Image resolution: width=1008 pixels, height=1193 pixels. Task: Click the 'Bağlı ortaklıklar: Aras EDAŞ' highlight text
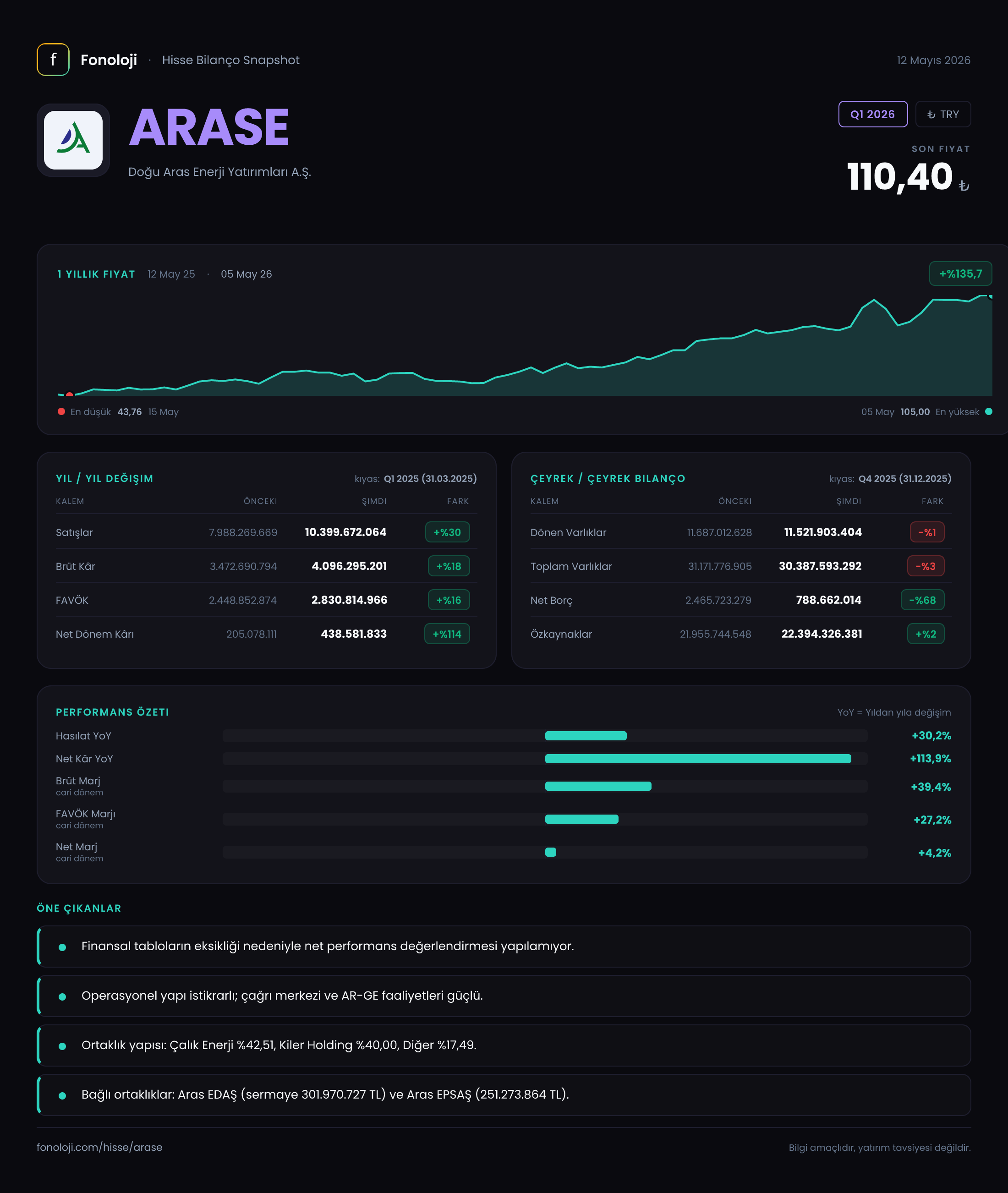coord(325,1094)
